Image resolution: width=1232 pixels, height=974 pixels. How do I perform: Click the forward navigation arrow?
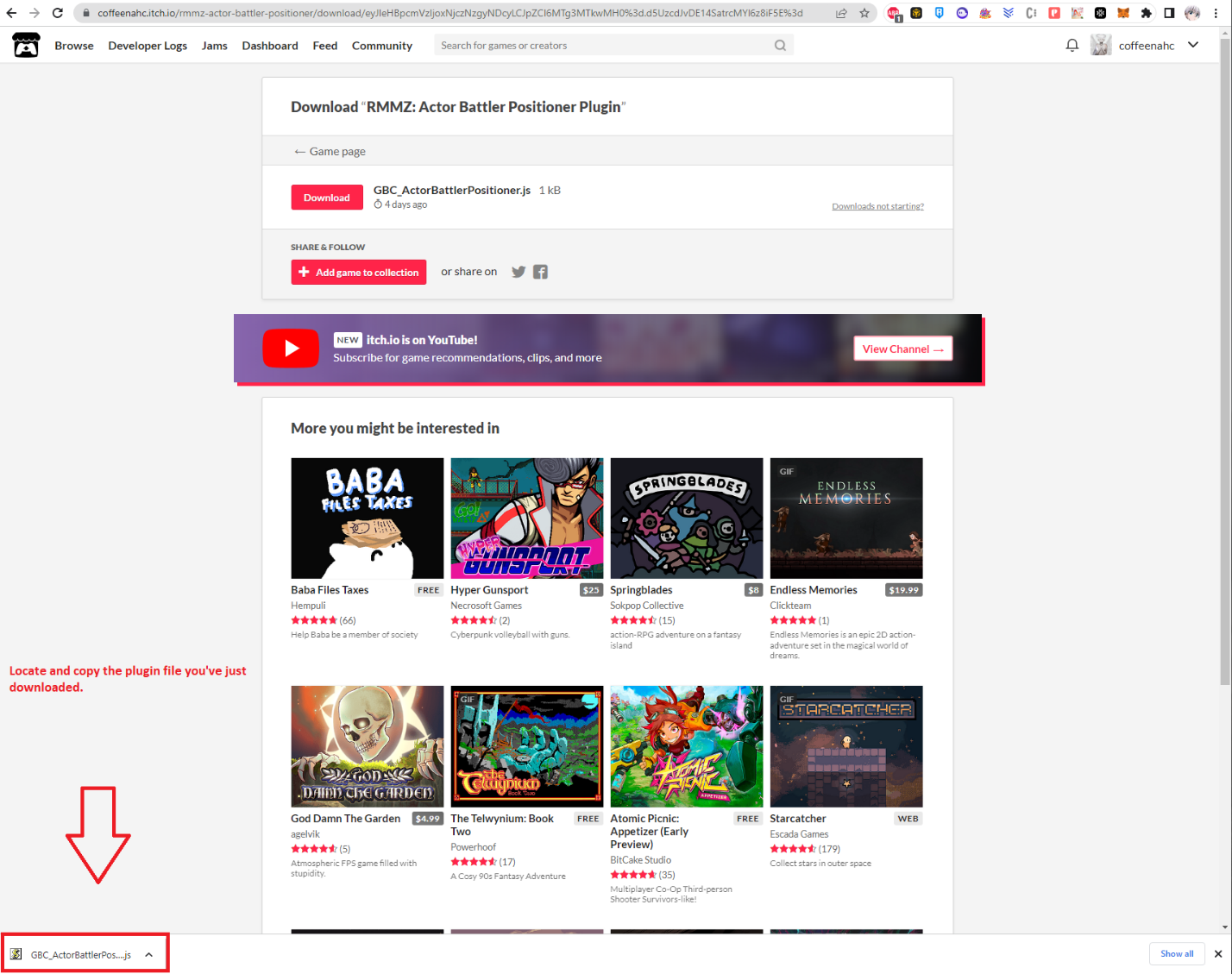(x=35, y=13)
